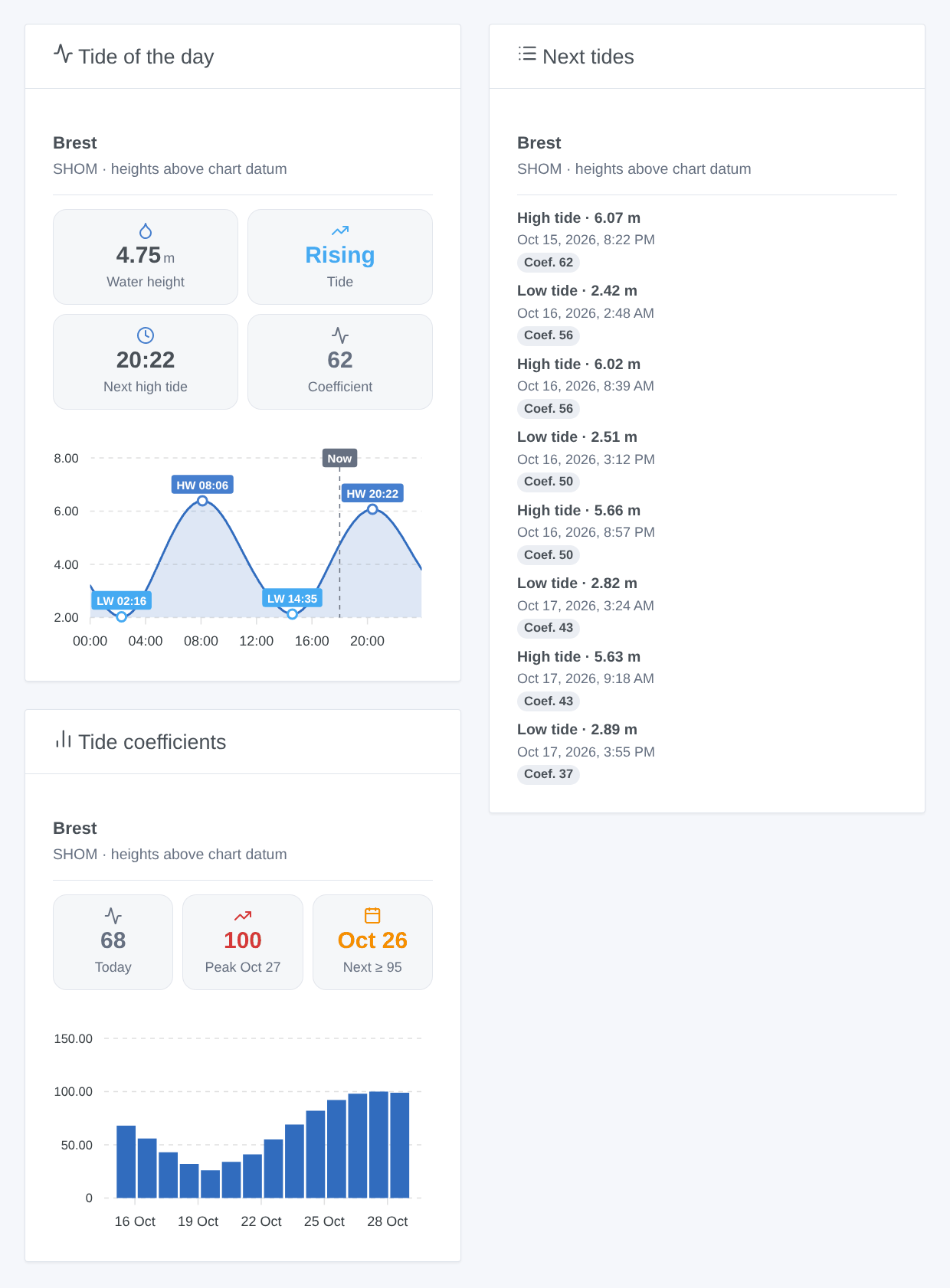Click the trending-up icon above Rising
Image resolution: width=950 pixels, height=1288 pixels.
coord(340,230)
